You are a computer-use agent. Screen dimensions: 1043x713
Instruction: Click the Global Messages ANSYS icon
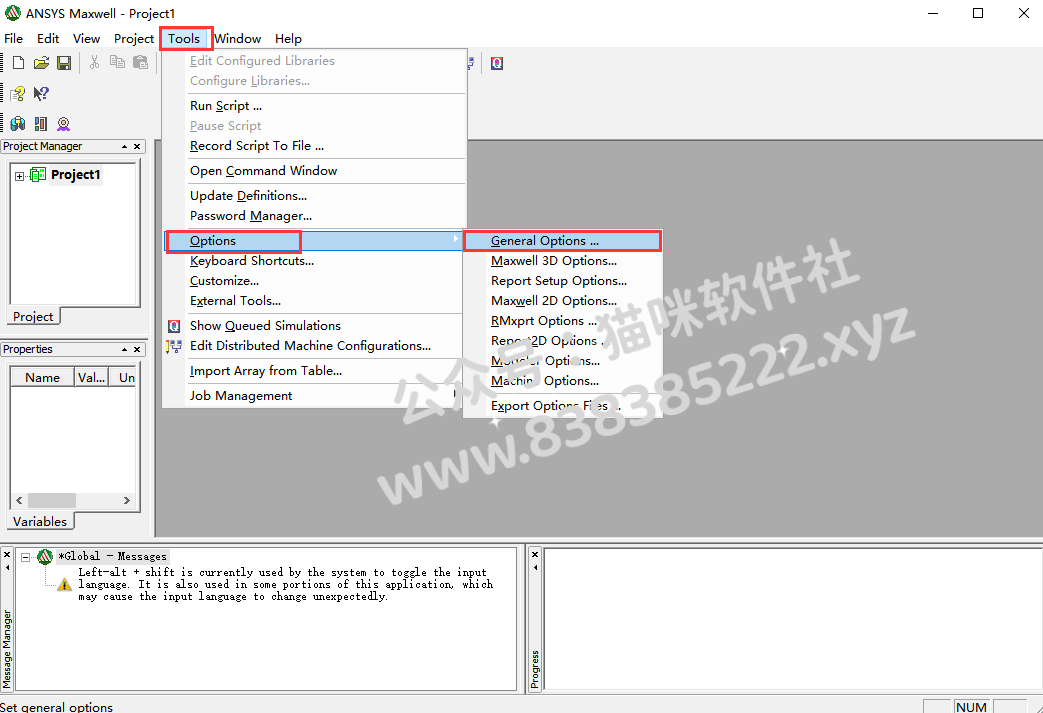(45, 557)
